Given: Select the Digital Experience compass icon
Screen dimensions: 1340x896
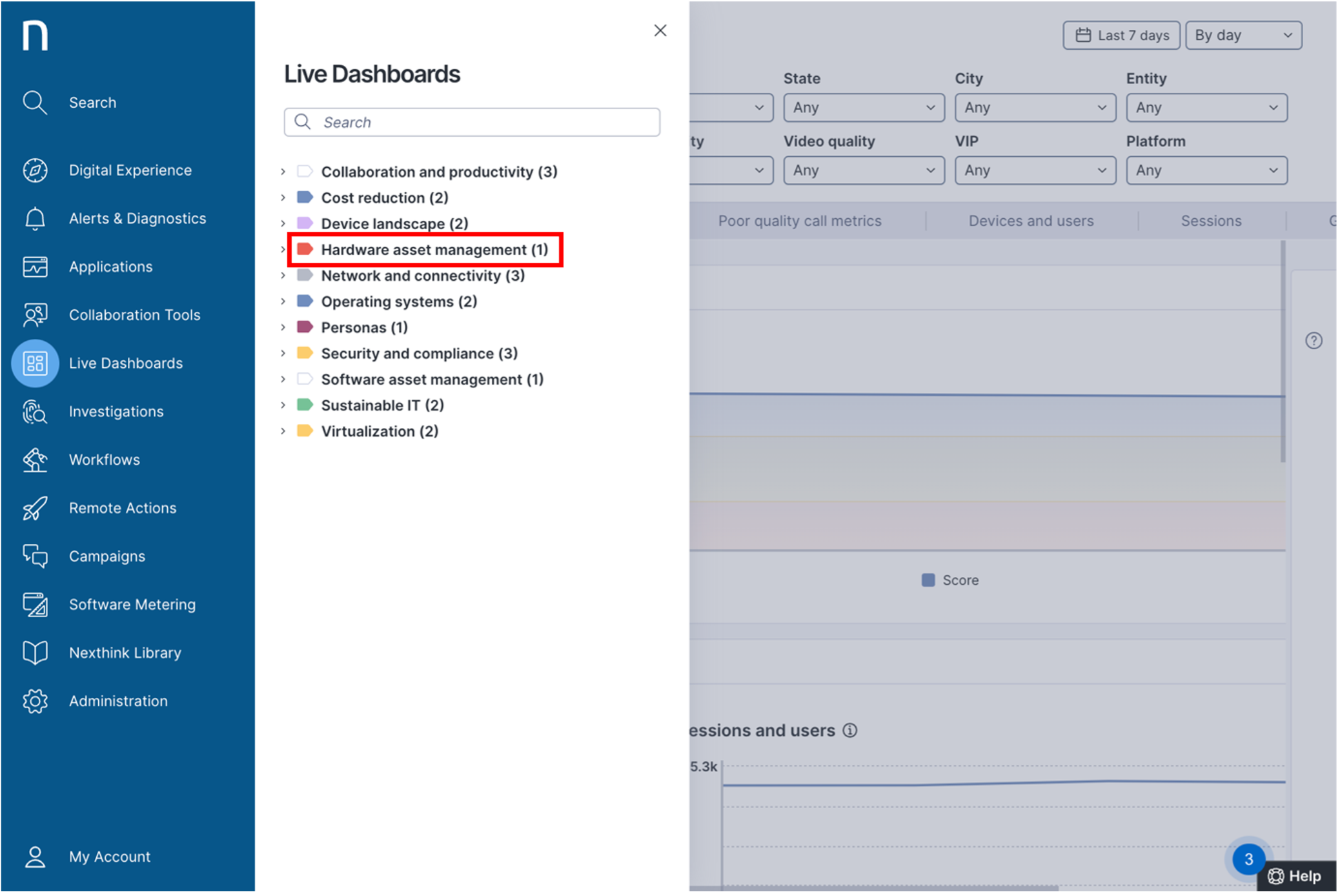Looking at the screenshot, I should (x=35, y=170).
